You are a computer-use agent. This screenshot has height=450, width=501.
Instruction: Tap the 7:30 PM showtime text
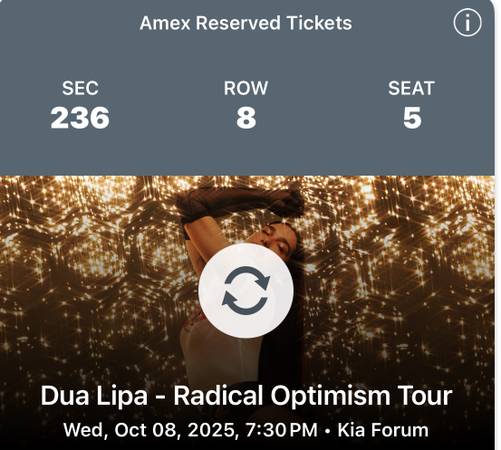coord(282,430)
